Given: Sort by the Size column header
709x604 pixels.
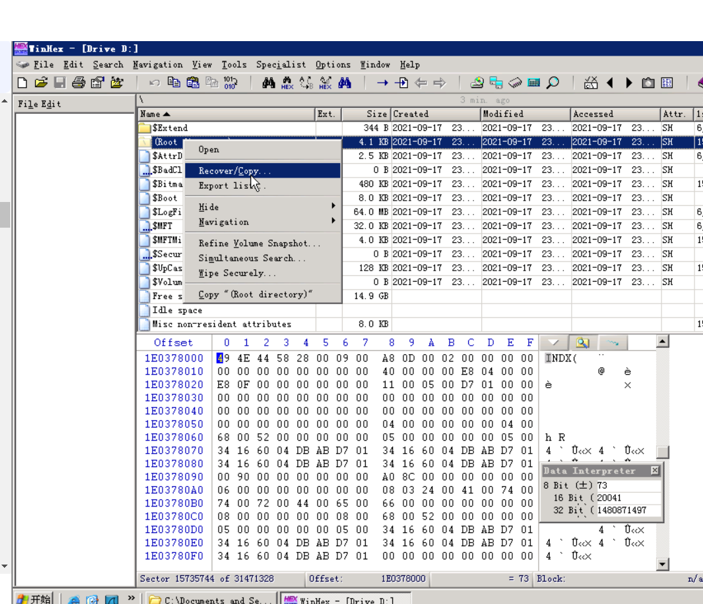Looking at the screenshot, I should point(366,114).
